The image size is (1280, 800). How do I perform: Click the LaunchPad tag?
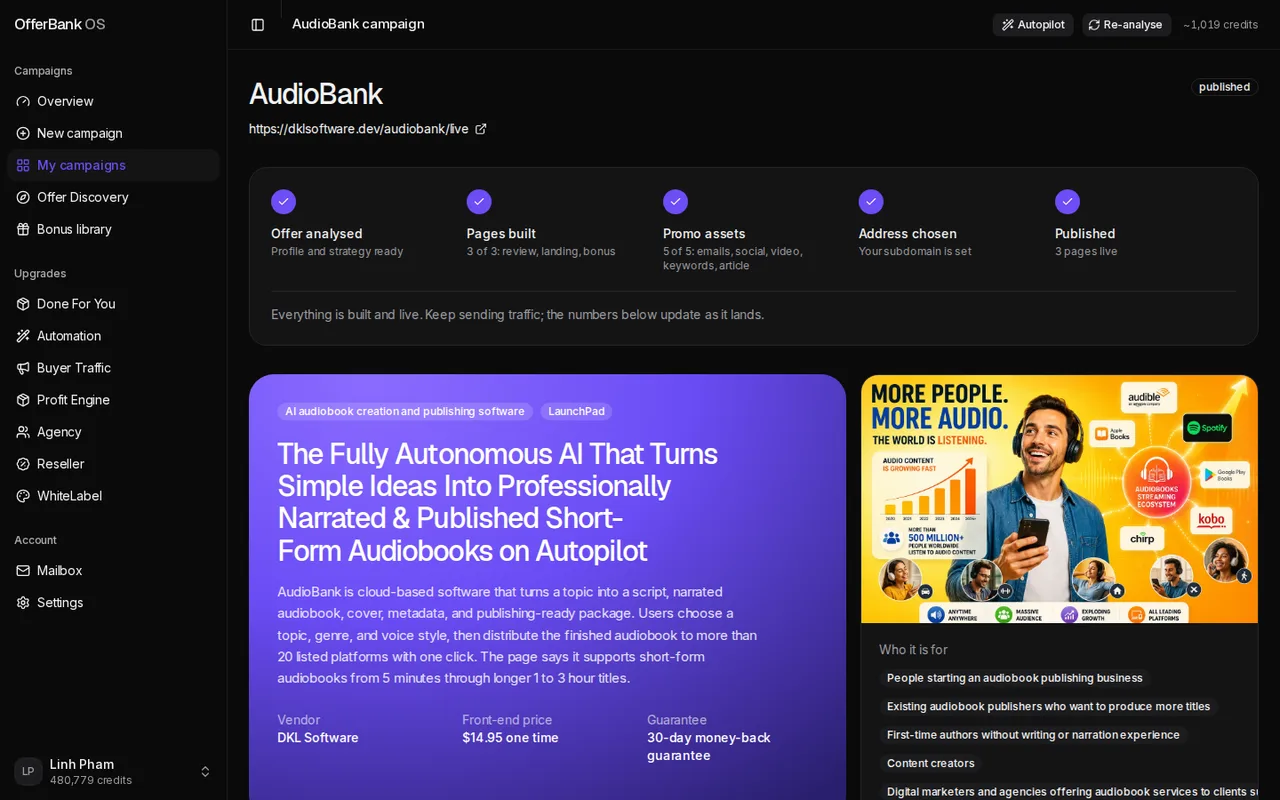[576, 411]
